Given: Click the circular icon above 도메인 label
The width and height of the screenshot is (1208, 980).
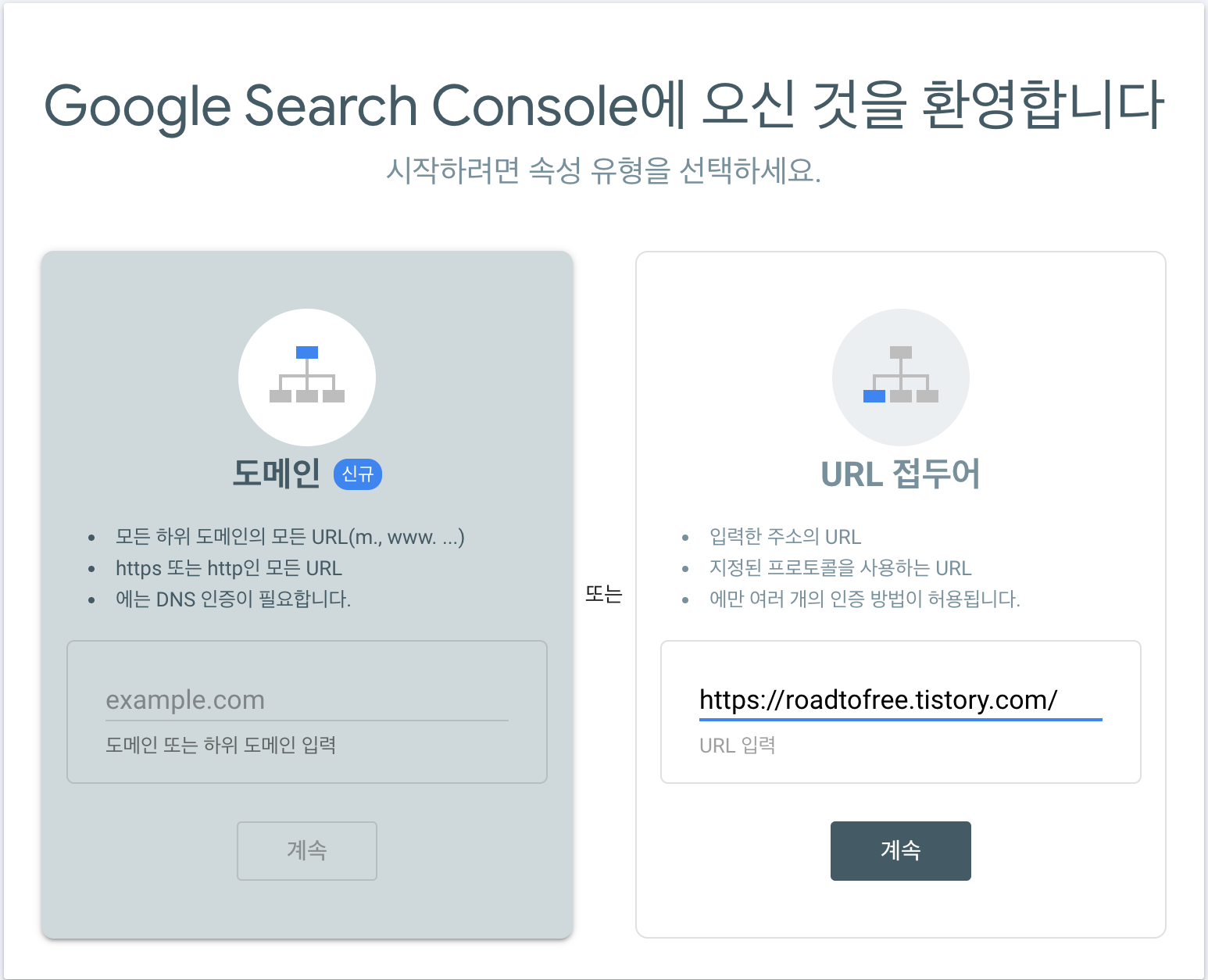Looking at the screenshot, I should (x=306, y=377).
